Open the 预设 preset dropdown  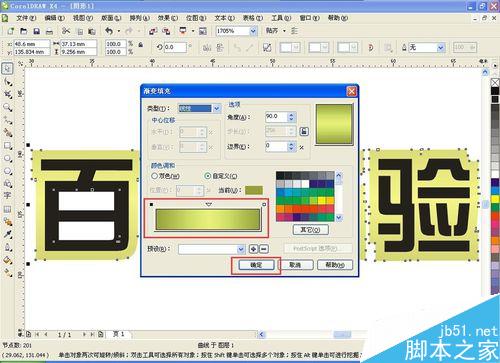pyautogui.click(x=241, y=249)
